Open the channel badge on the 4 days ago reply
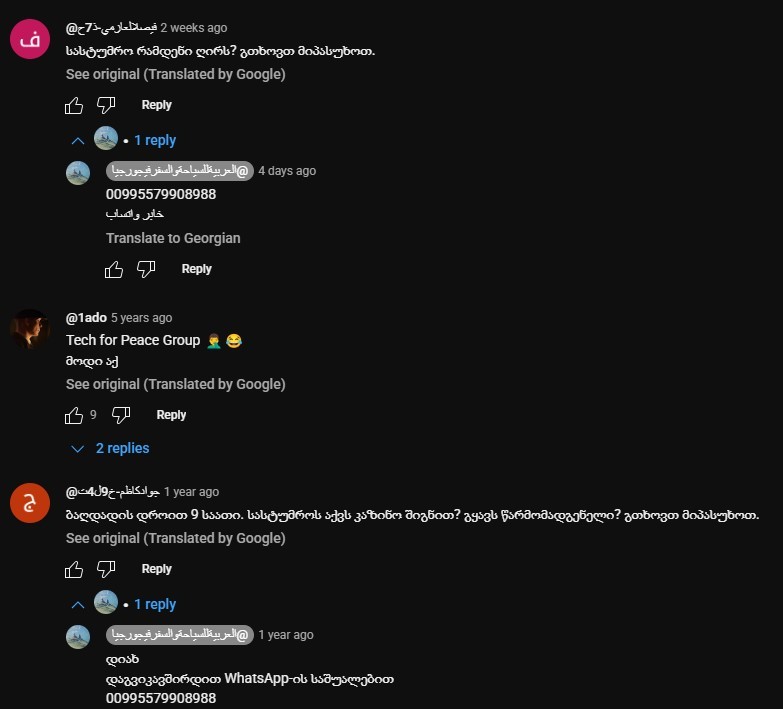The width and height of the screenshot is (783, 709). (180, 171)
